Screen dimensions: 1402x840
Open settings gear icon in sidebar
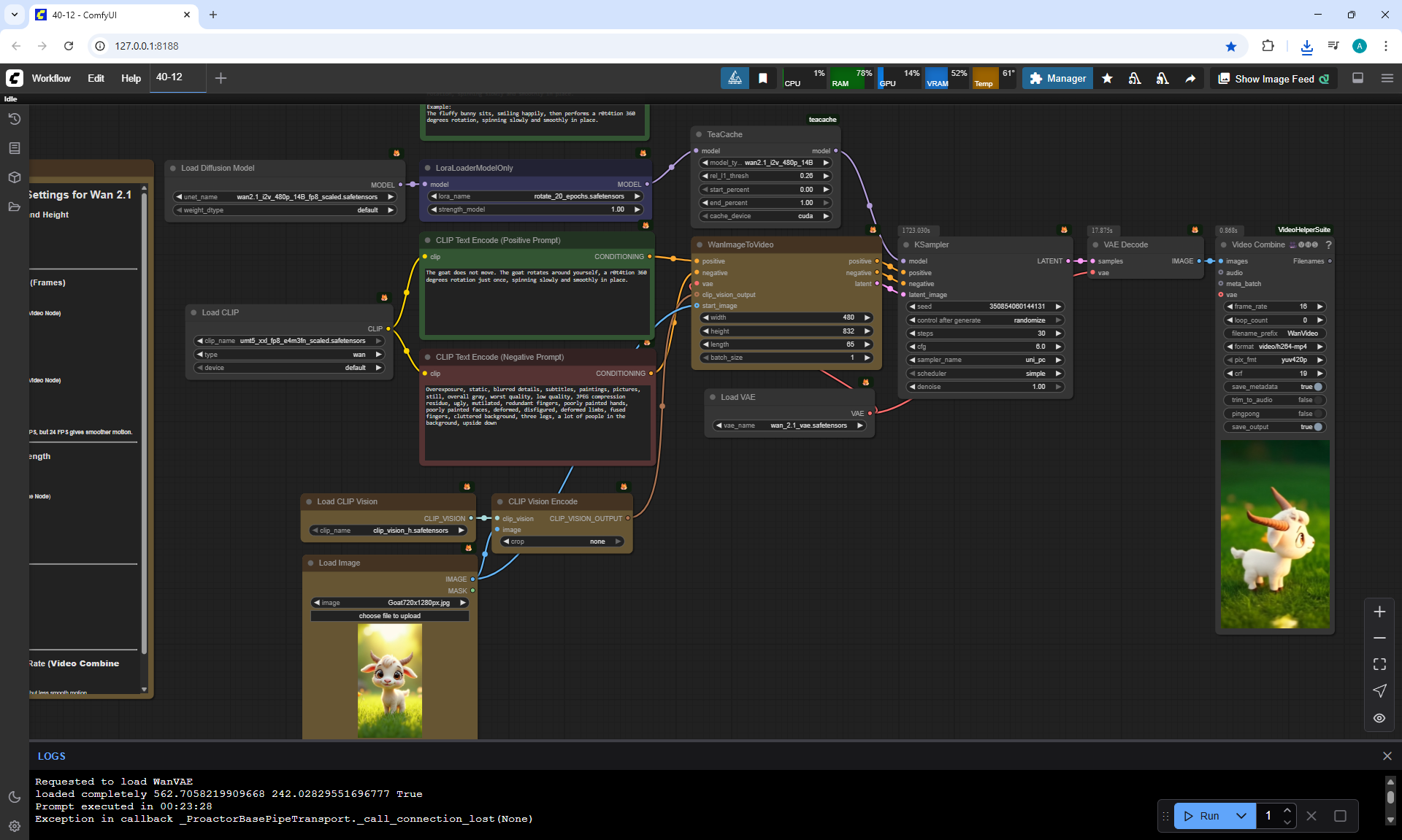pyautogui.click(x=14, y=826)
